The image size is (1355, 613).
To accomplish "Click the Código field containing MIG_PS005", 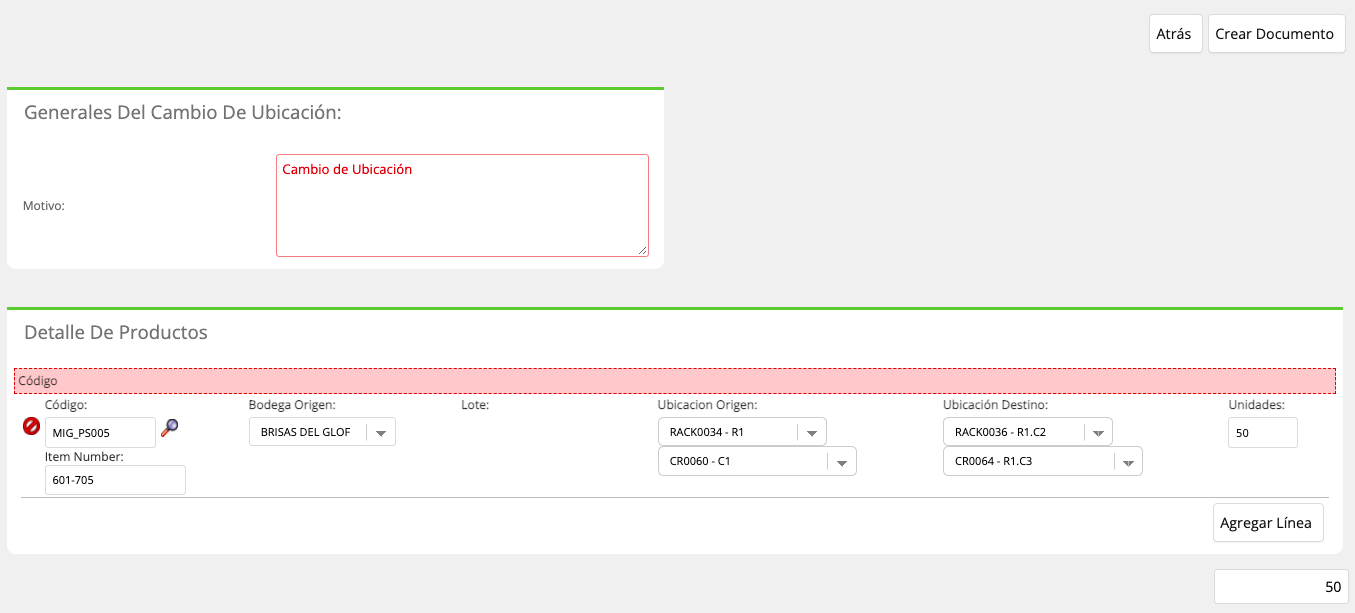I will 100,432.
